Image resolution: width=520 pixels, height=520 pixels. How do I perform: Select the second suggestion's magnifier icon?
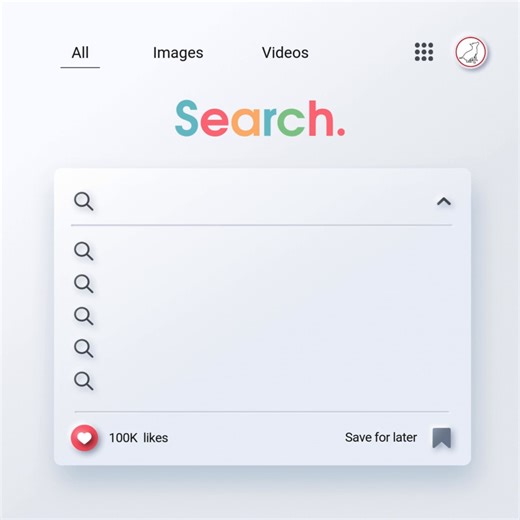(83, 284)
